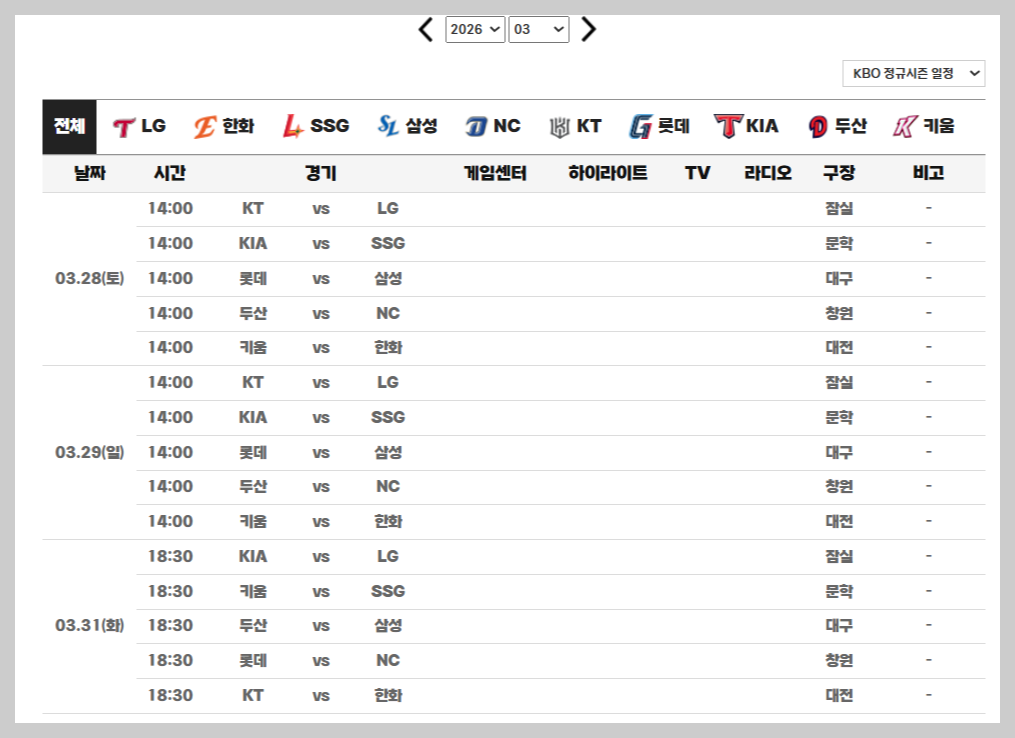Click the 하이라이트 column header
This screenshot has height=738, width=1015.
click(x=608, y=173)
